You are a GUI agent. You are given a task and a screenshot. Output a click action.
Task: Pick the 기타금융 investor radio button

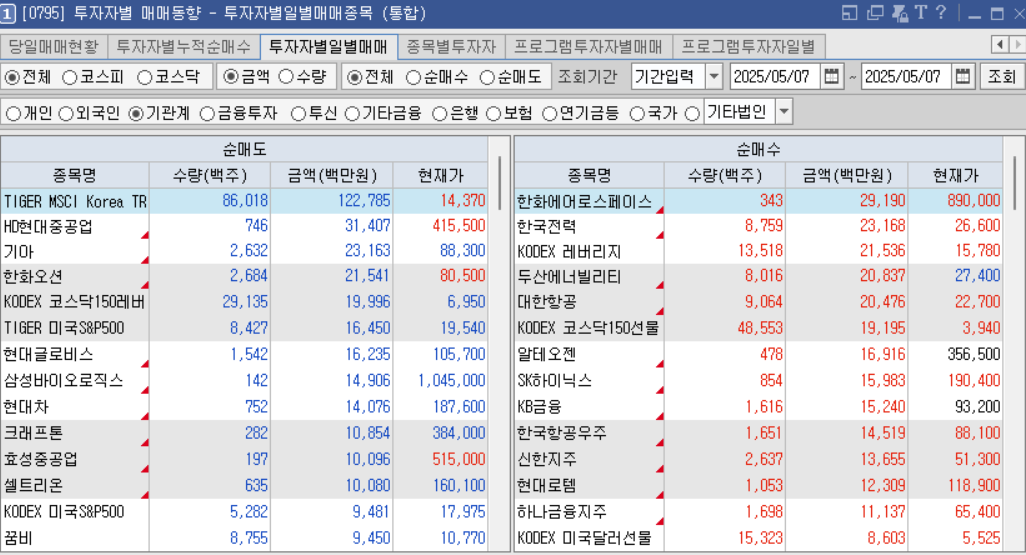tap(352, 114)
